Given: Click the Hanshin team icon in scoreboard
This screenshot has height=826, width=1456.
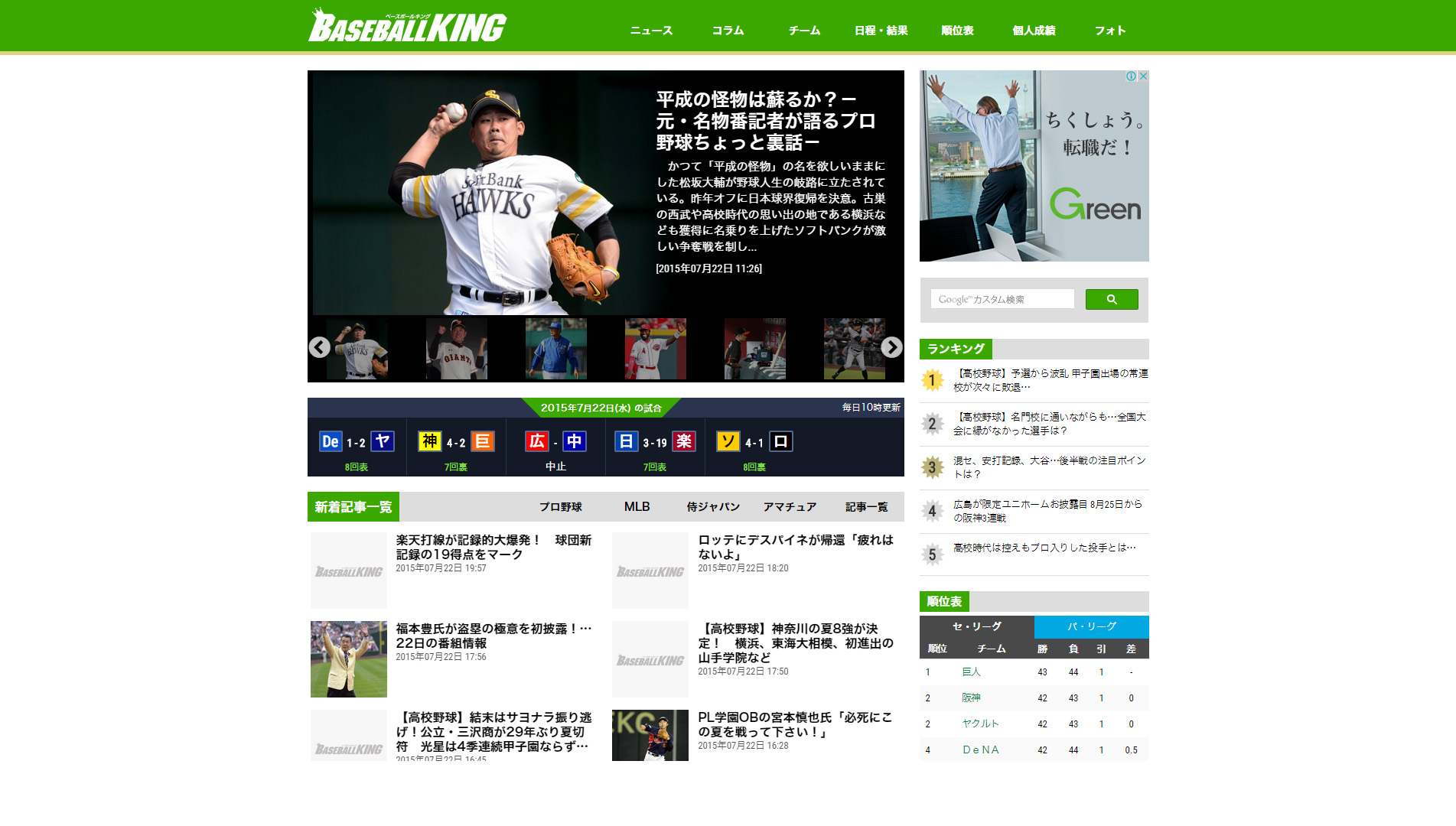Looking at the screenshot, I should 429,441.
